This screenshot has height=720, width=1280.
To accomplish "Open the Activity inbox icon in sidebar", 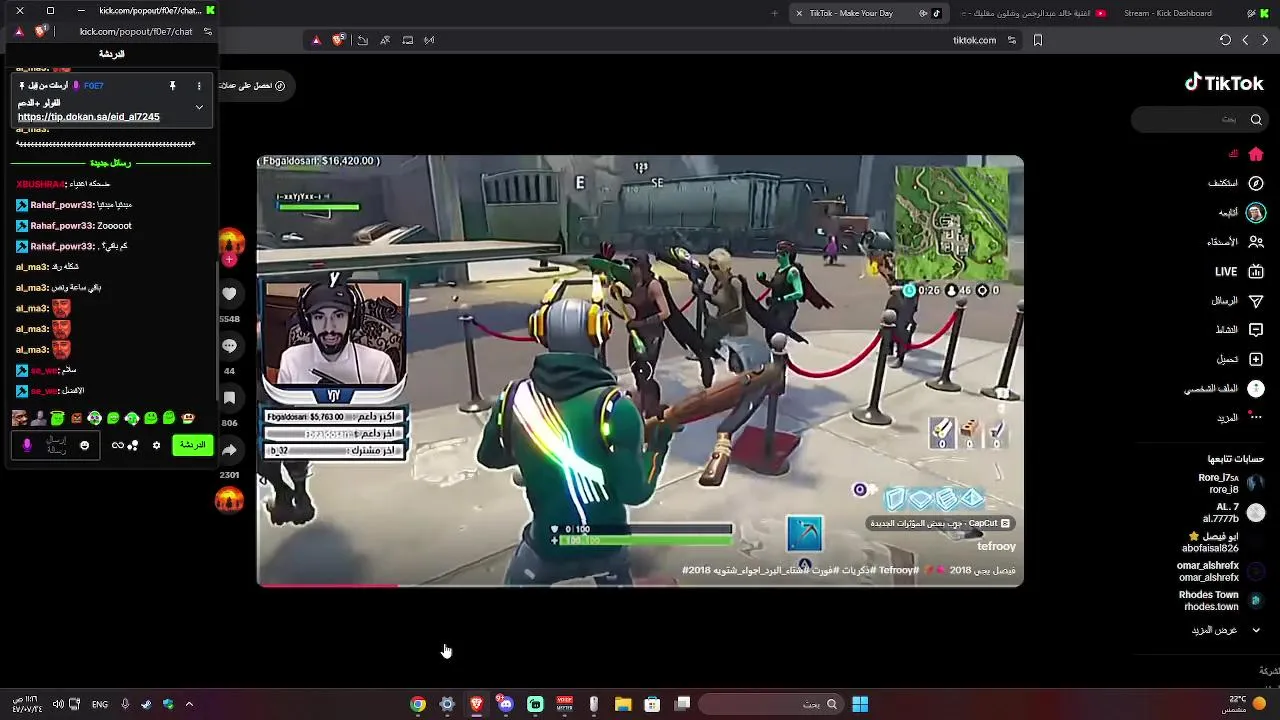I will [1256, 330].
